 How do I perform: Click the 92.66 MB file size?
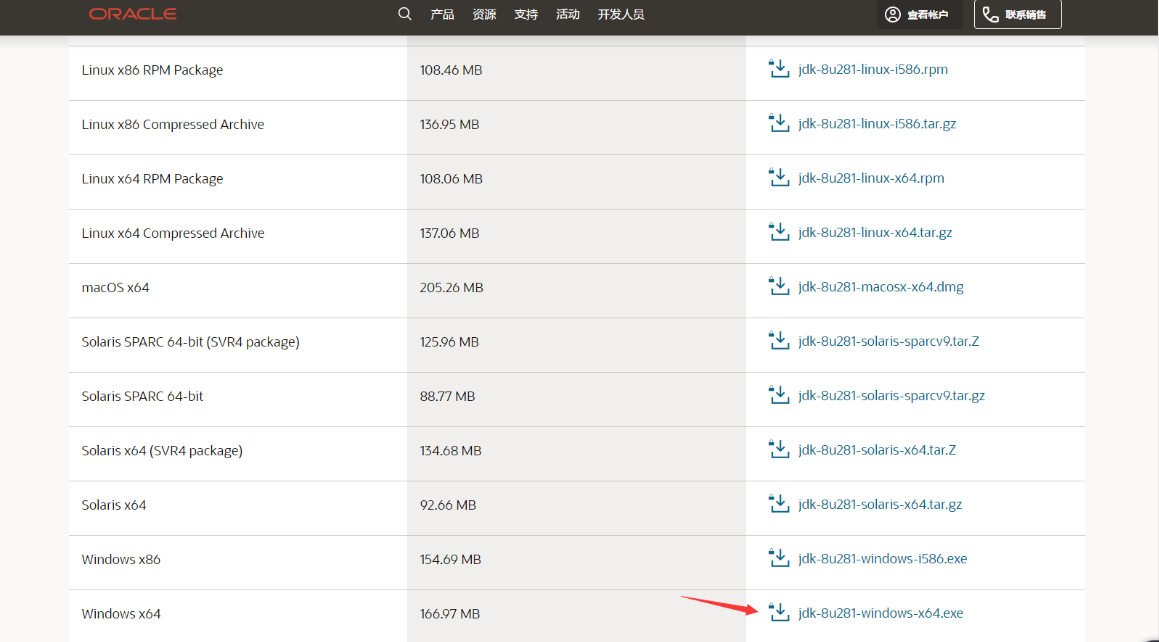pos(448,505)
